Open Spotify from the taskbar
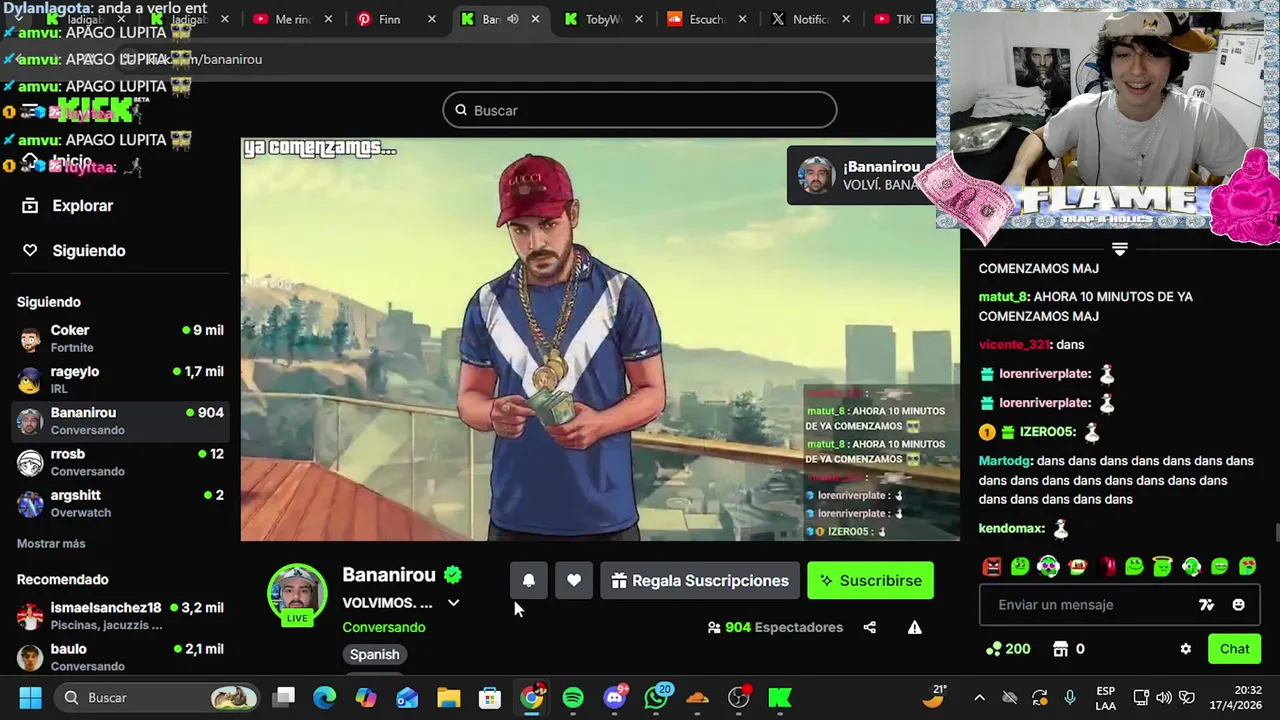Viewport: 1280px width, 720px height. 573,698
